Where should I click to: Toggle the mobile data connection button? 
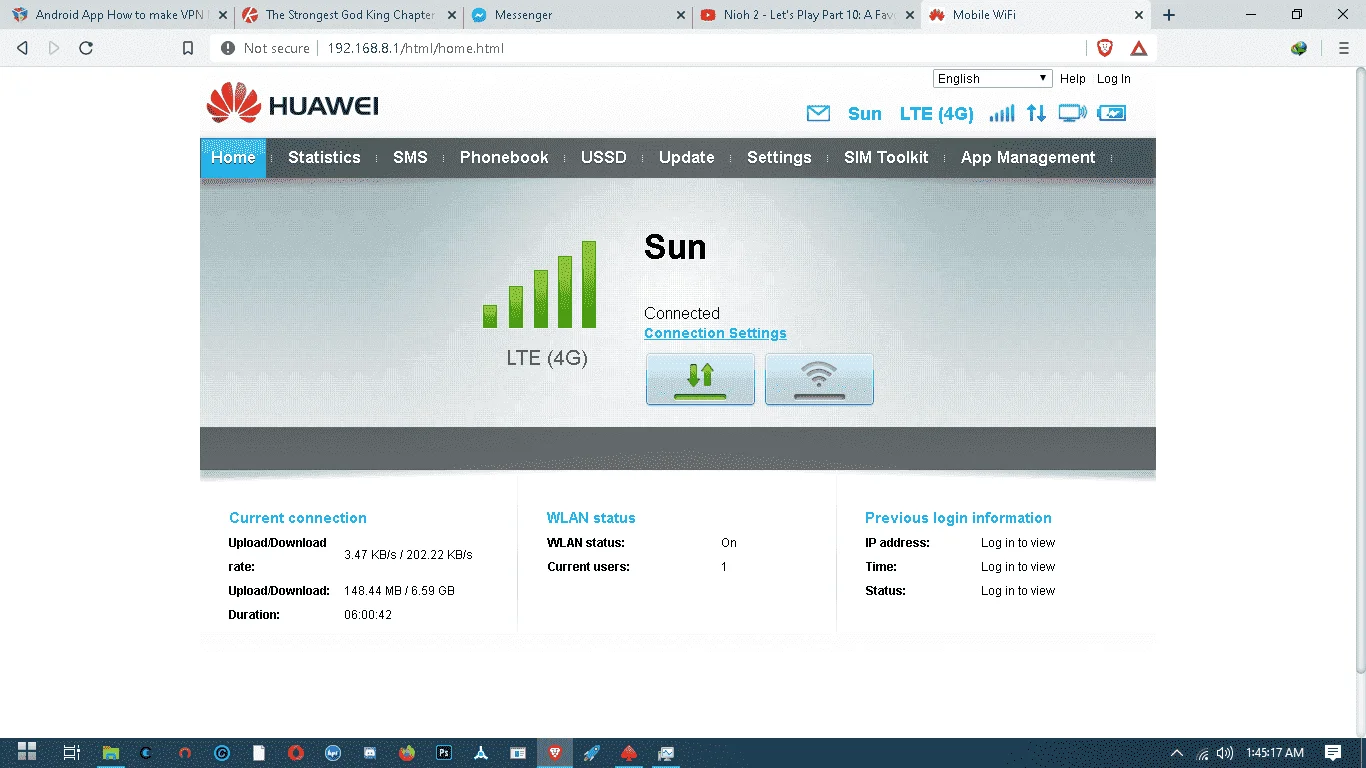(x=700, y=379)
